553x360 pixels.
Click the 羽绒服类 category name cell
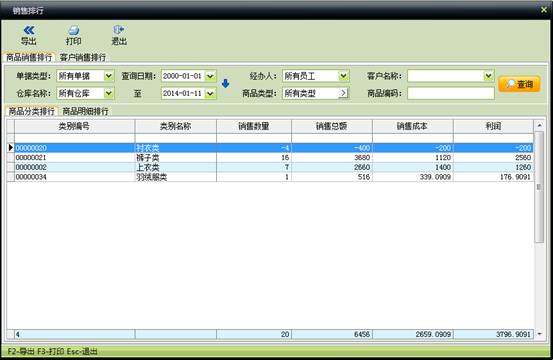pyautogui.click(x=176, y=177)
